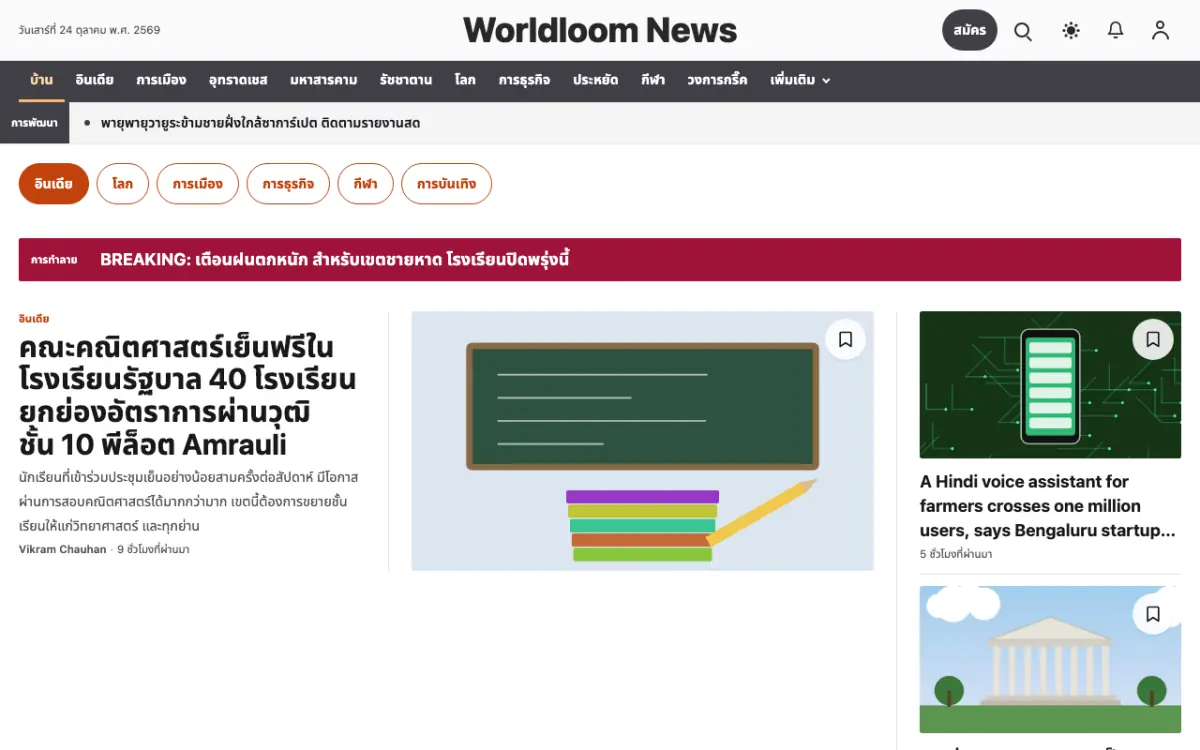The width and height of the screenshot is (1200, 750).
Task: Go to the Worldloom News homepage logo
Action: [x=600, y=30]
